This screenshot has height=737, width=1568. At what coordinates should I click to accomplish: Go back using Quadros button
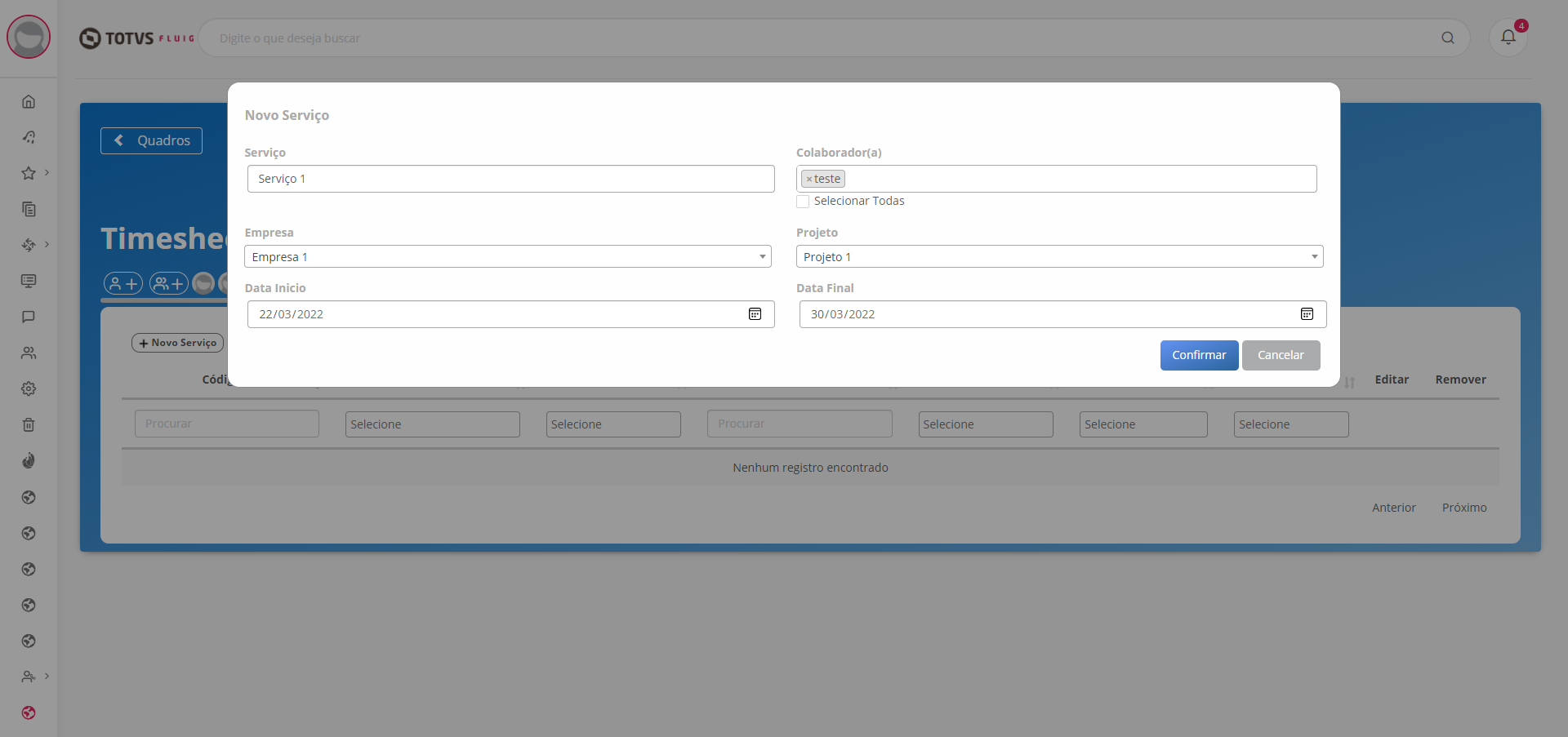pos(151,140)
